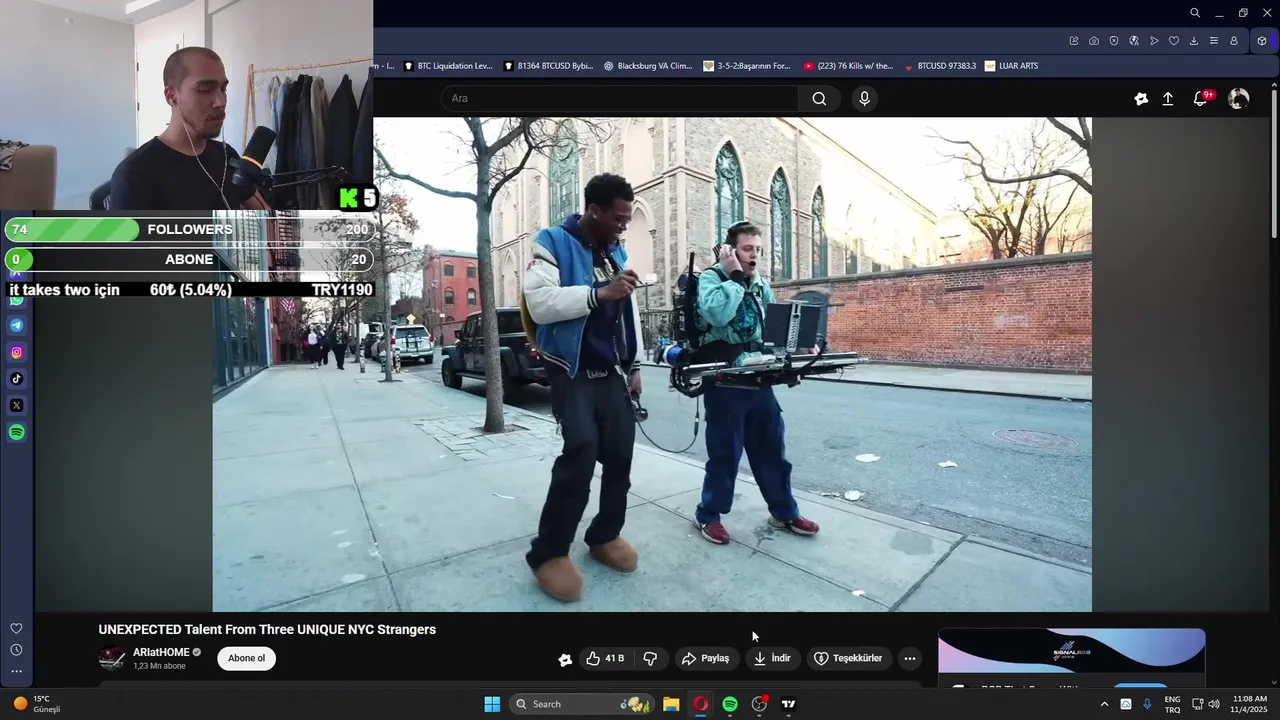Click the translate page globe icon

click(1134, 41)
